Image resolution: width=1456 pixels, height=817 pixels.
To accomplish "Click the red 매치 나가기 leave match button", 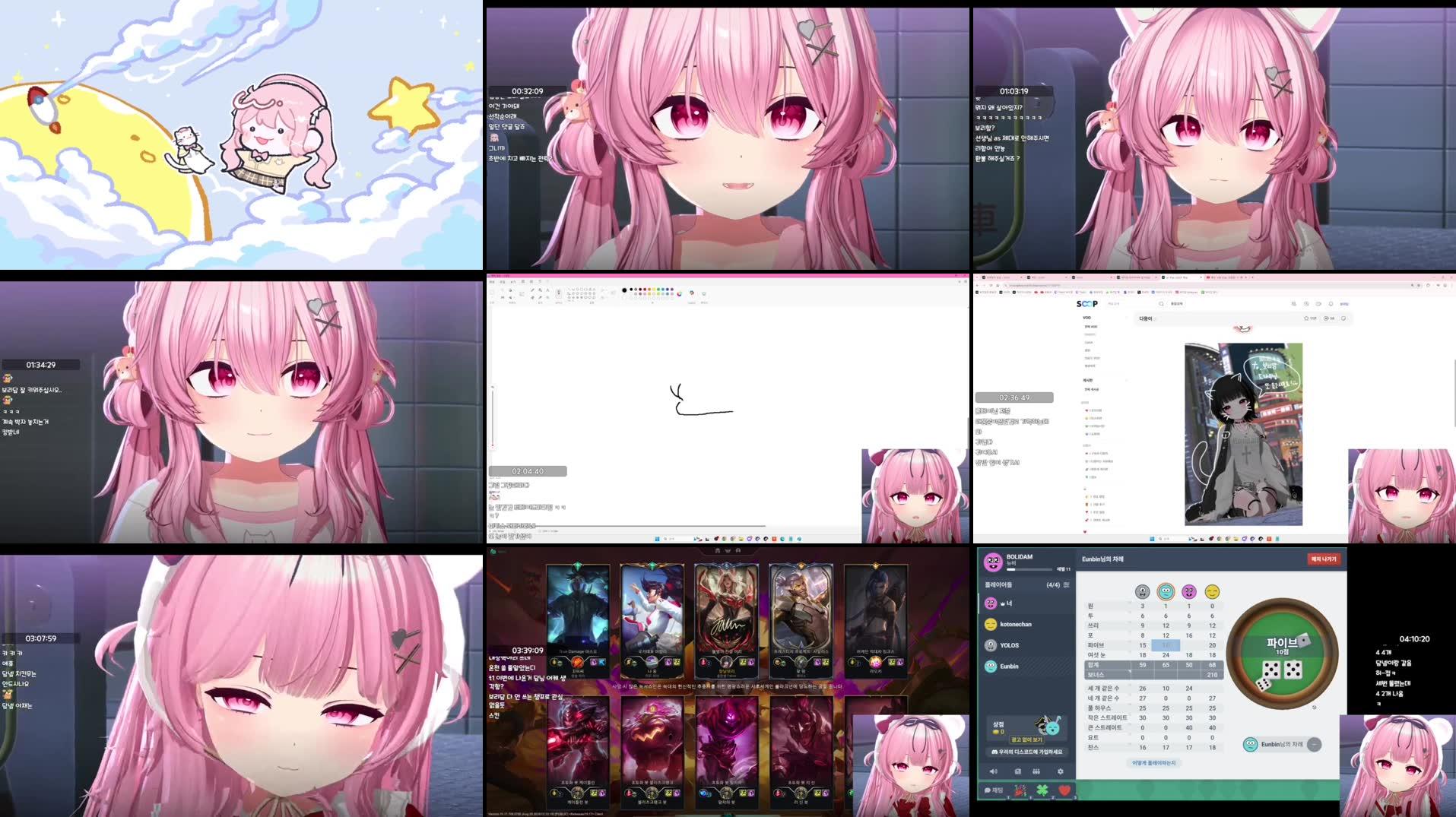I will (x=1323, y=559).
